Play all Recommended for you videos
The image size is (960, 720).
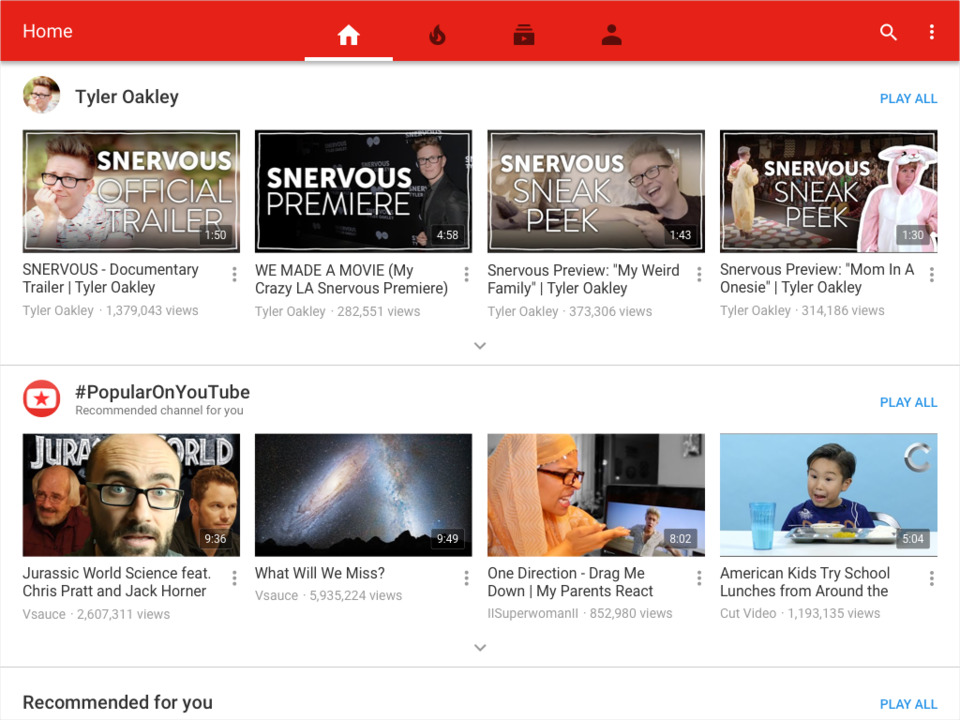click(x=908, y=704)
